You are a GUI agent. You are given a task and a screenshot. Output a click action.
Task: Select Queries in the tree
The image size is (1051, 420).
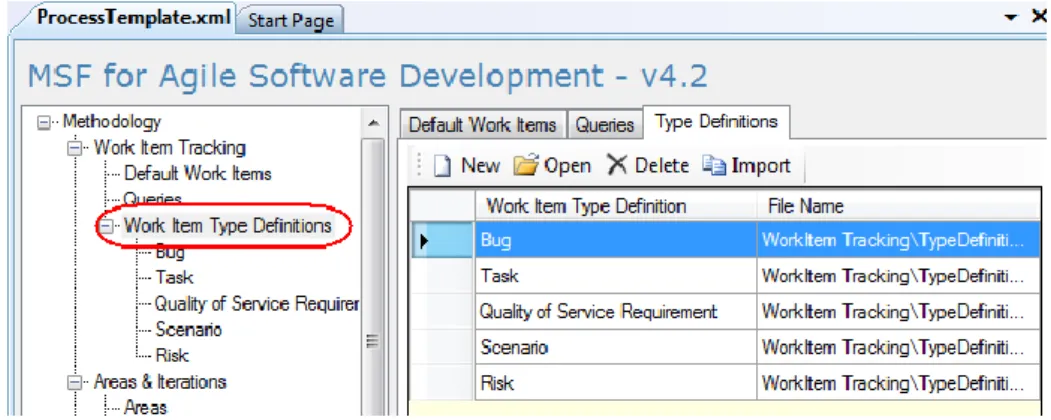point(152,200)
